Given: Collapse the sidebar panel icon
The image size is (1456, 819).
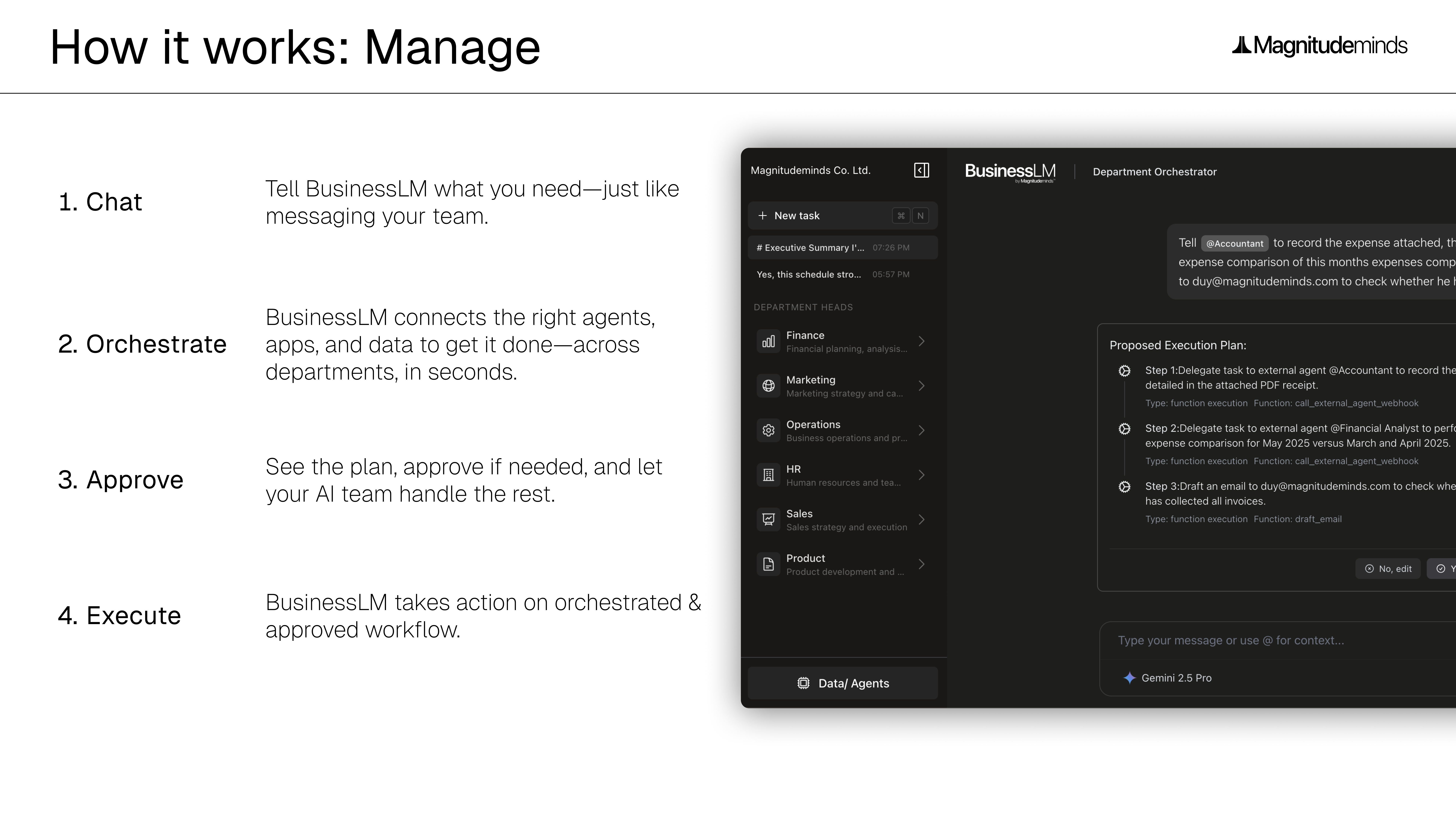Looking at the screenshot, I should (921, 170).
